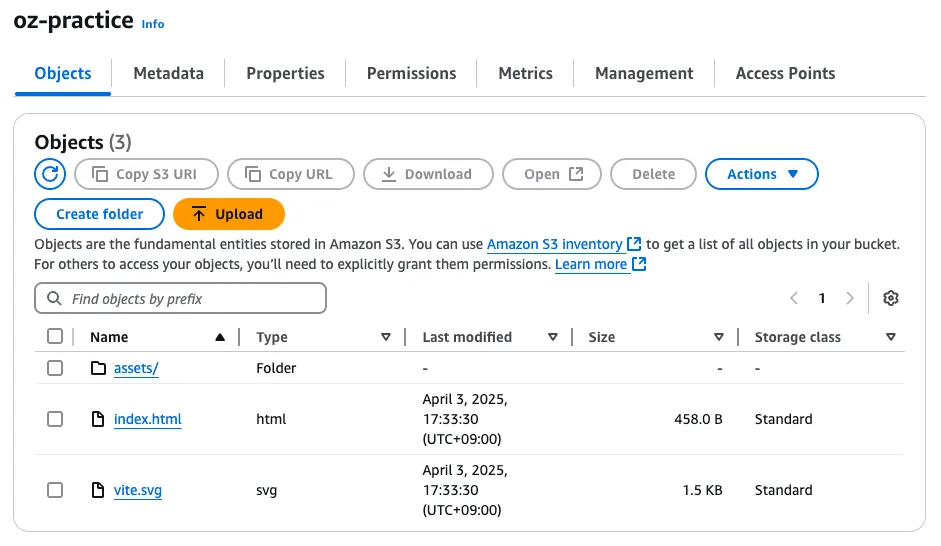Open the Properties tab
This screenshot has width=941, height=546.
pos(285,73)
